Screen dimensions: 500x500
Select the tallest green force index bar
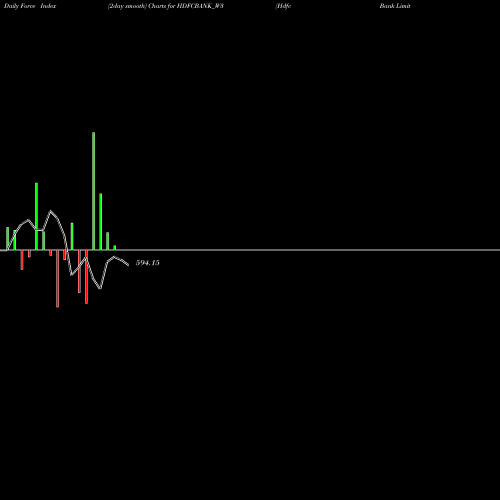[93, 191]
